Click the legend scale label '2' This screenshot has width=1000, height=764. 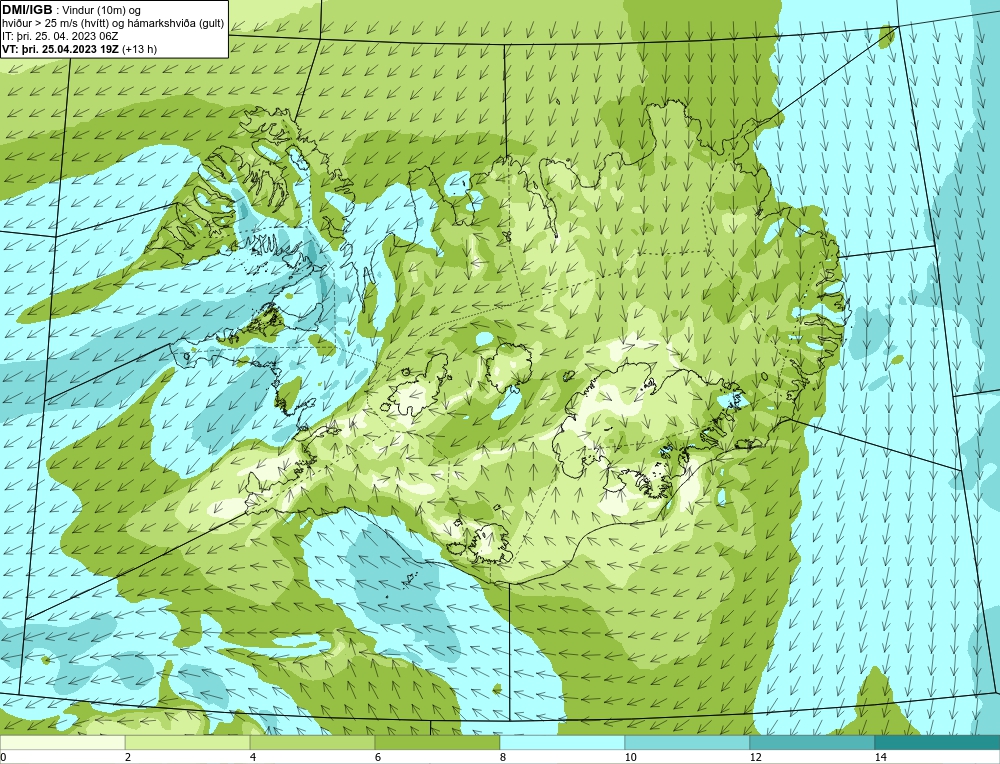128,757
